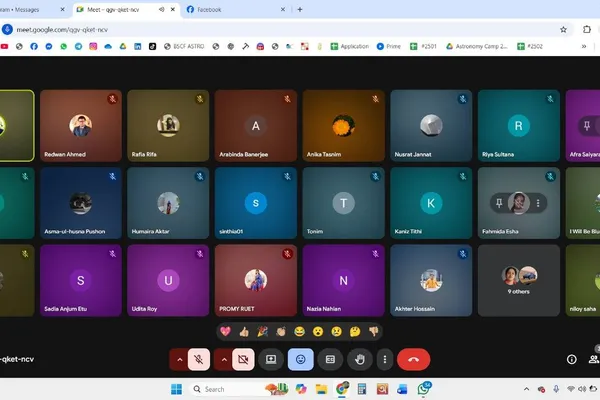
Task: Click the 9 others participants tile
Action: coord(518,281)
